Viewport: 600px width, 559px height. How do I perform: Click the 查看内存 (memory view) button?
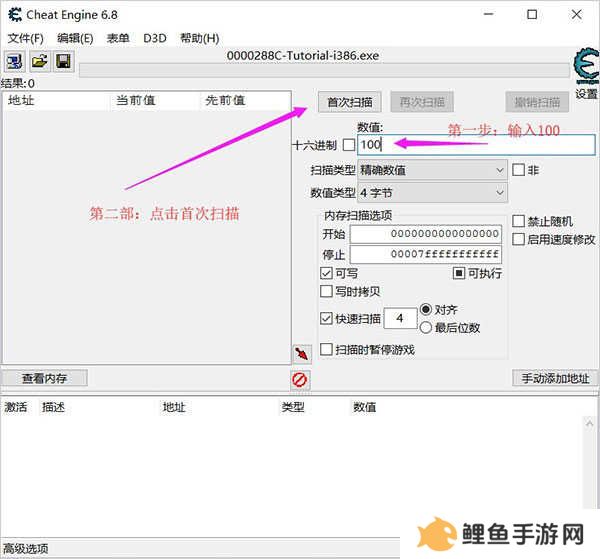tap(44, 378)
